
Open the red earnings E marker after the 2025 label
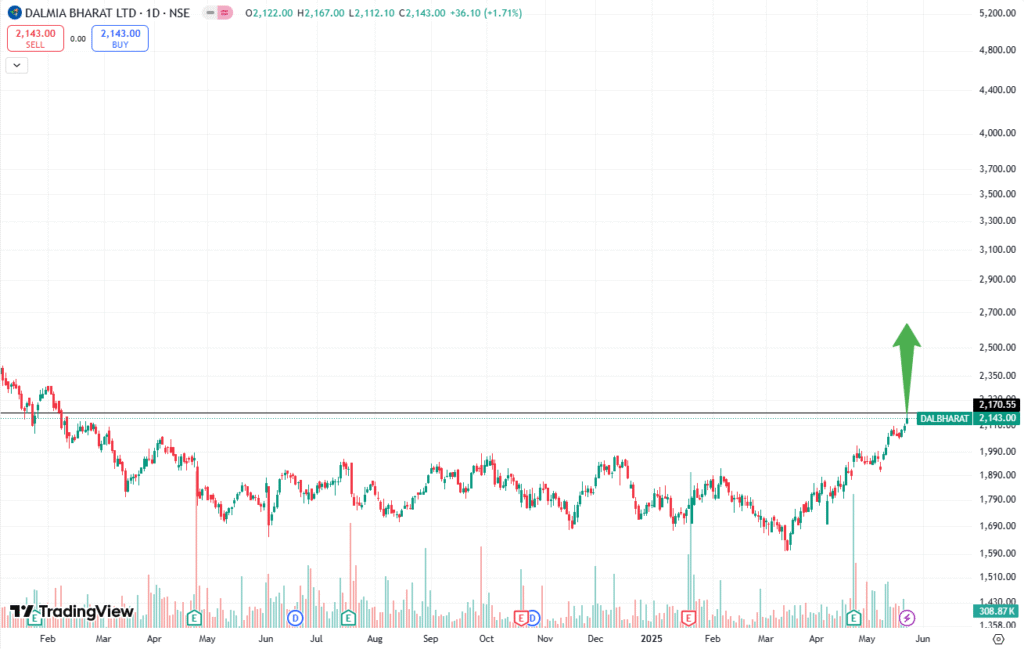pyautogui.click(x=688, y=617)
